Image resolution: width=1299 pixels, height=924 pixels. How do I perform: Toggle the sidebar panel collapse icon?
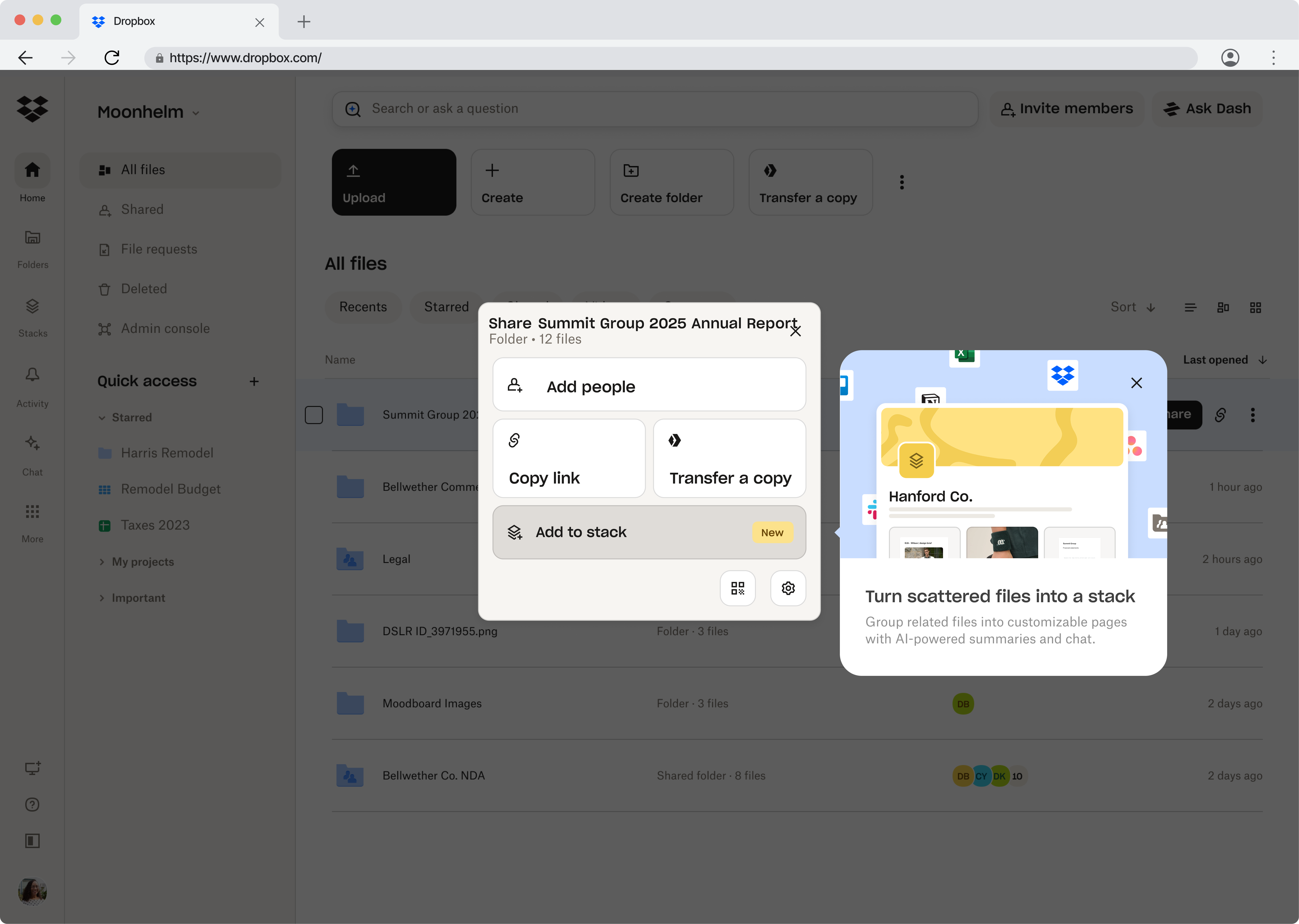click(32, 841)
